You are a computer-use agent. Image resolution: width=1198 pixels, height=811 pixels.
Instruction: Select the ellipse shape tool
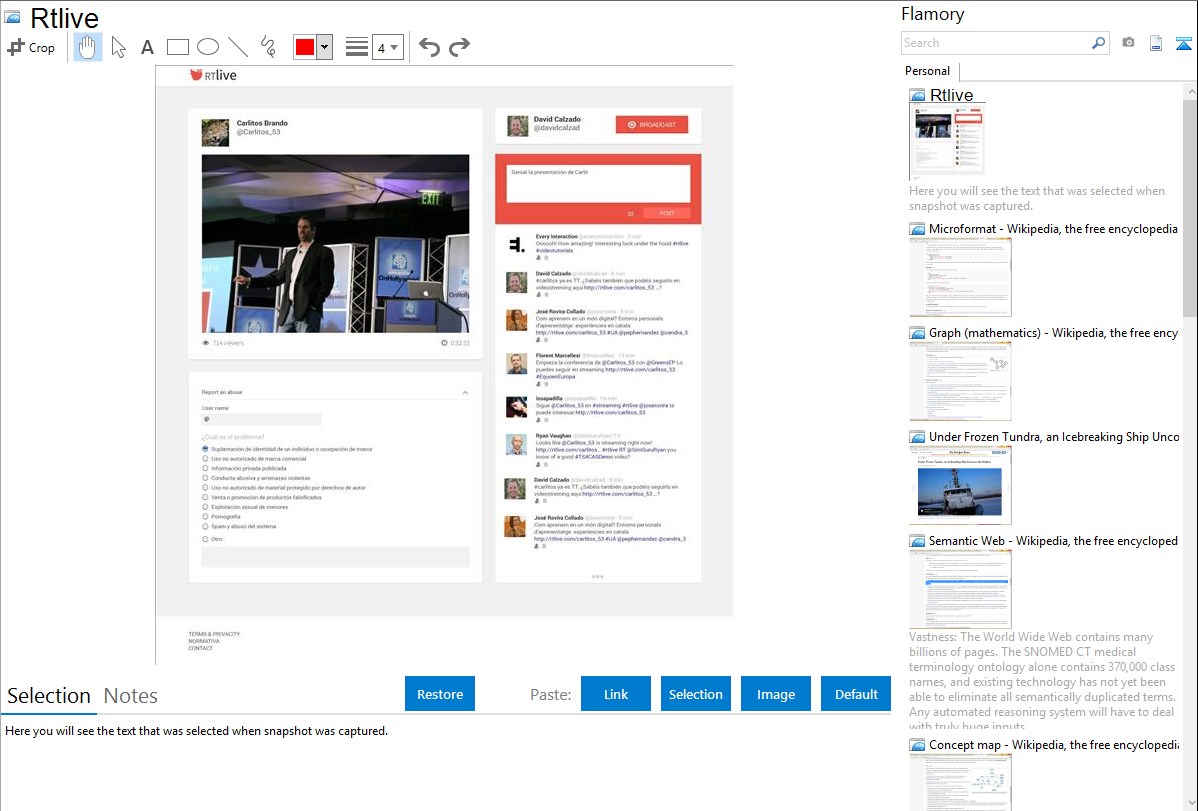point(208,47)
